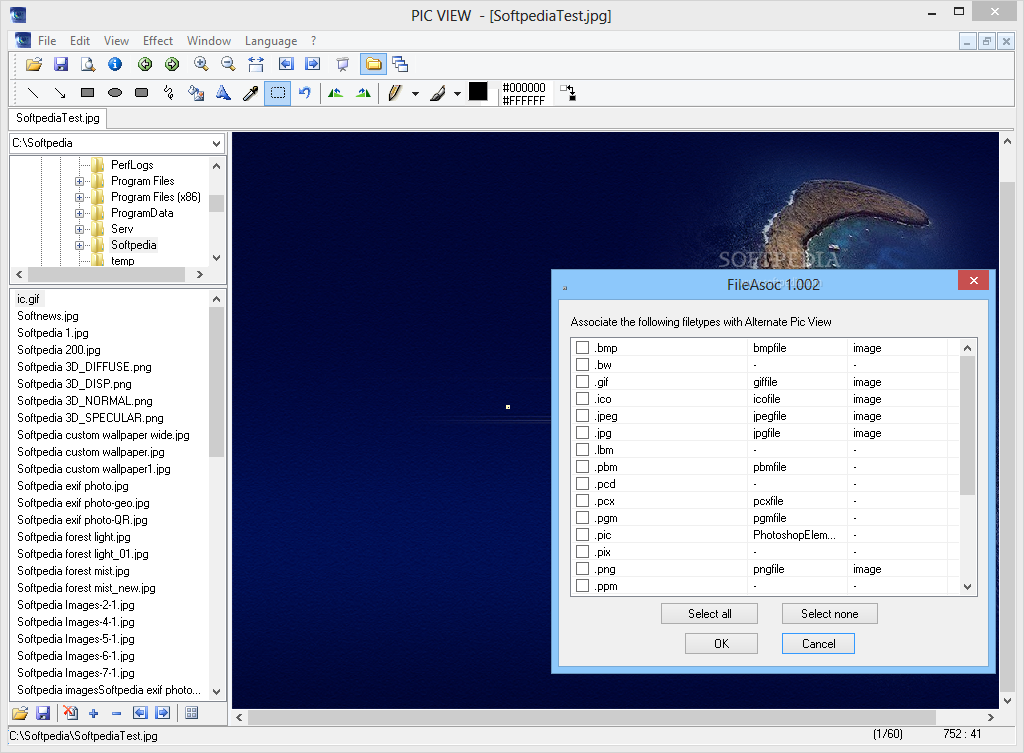Click the undo arrow icon
1024x753 pixels.
[305, 93]
